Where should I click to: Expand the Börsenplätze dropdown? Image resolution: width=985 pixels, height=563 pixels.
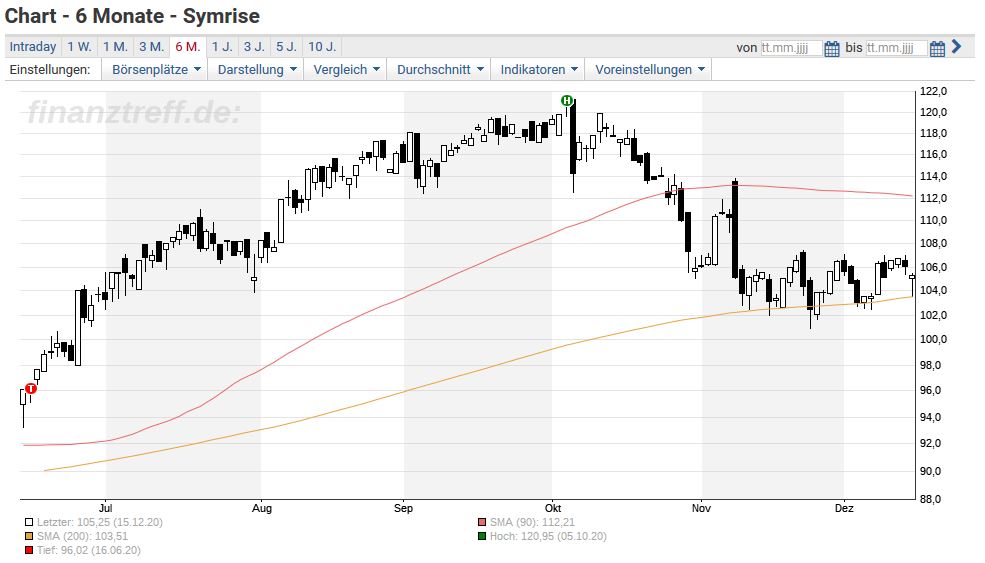(x=156, y=70)
